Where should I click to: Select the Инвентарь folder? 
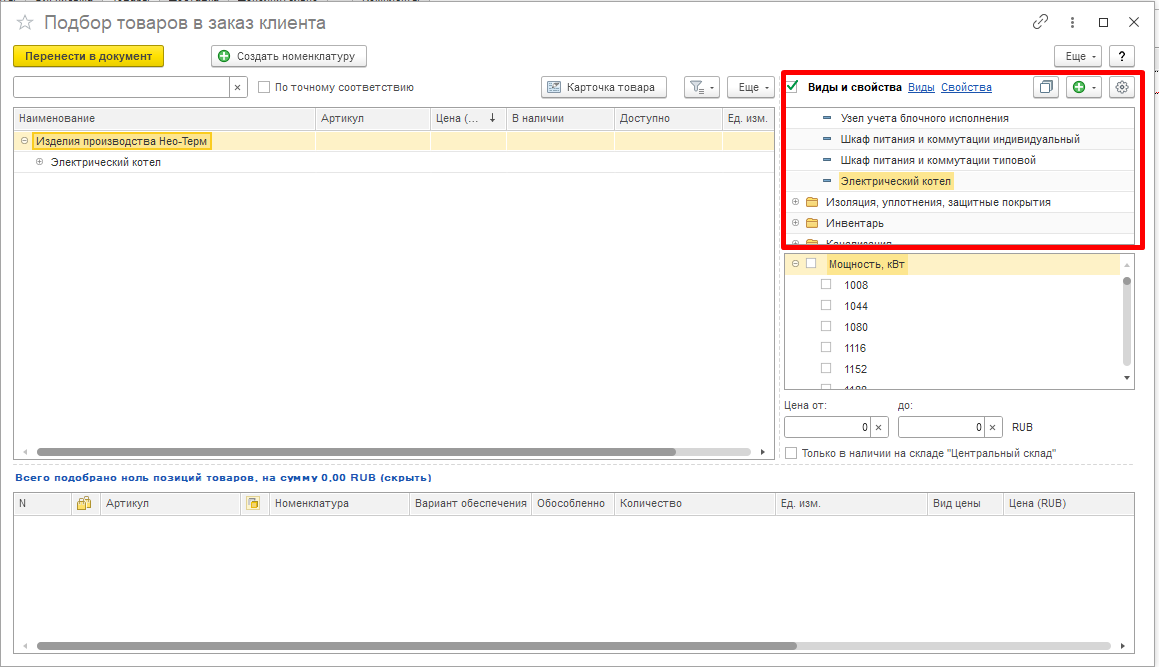pos(854,223)
